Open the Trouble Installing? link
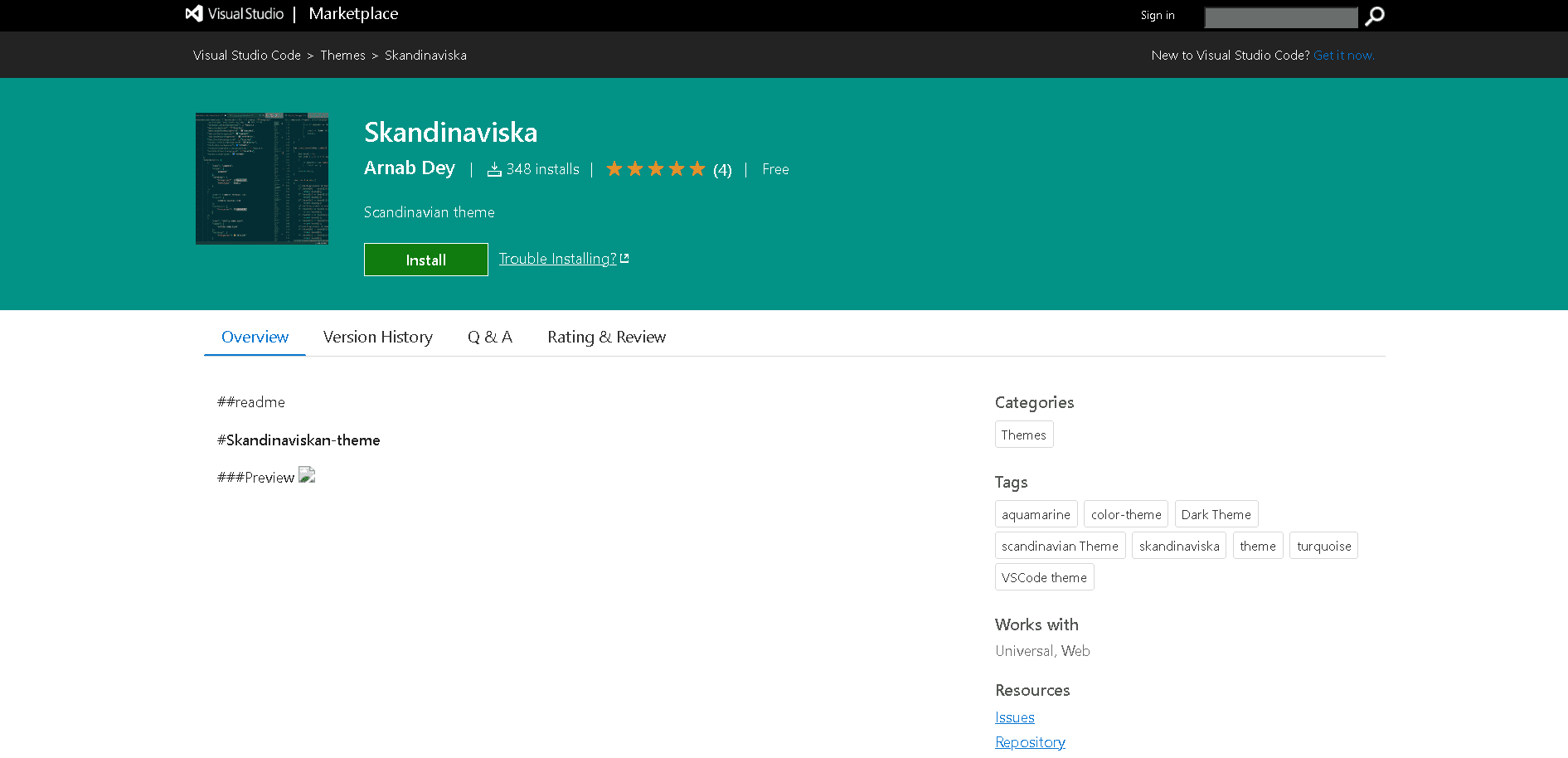 [x=564, y=259]
